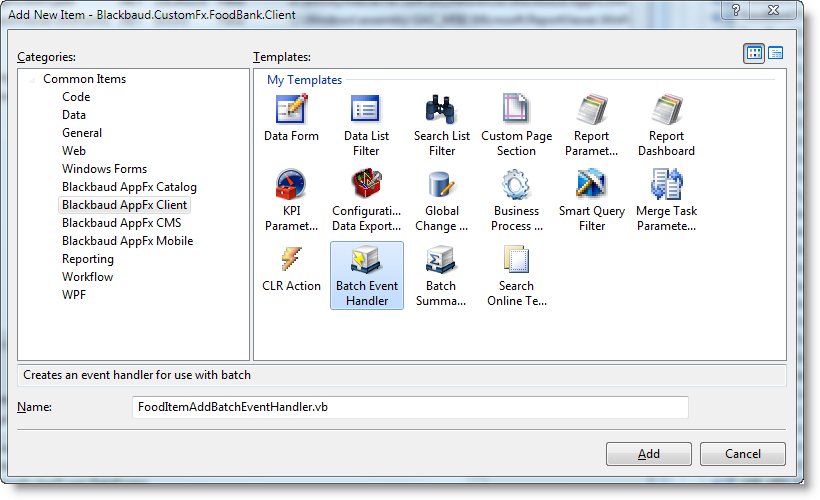Open the Blackbaud AppFx CMS category
The image size is (820, 500).
[x=121, y=223]
